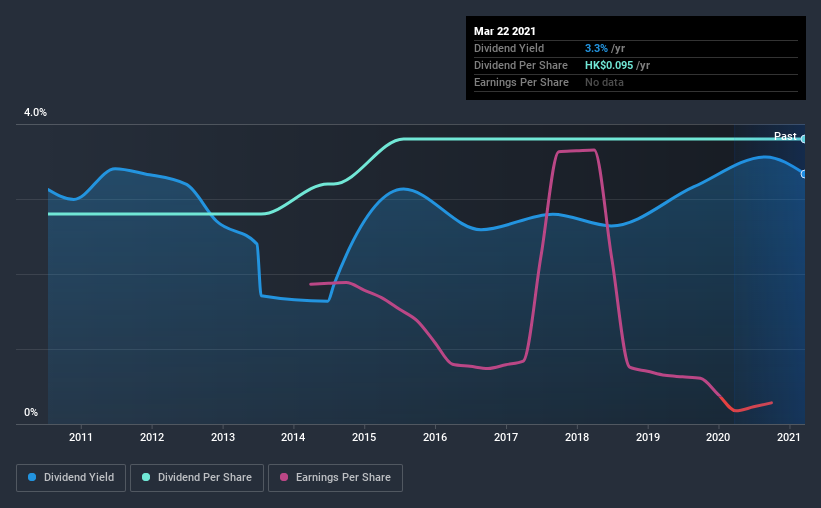Image resolution: width=821 pixels, height=508 pixels.
Task: Toggle the Earnings Per Share legend button
Action: pyautogui.click(x=335, y=478)
